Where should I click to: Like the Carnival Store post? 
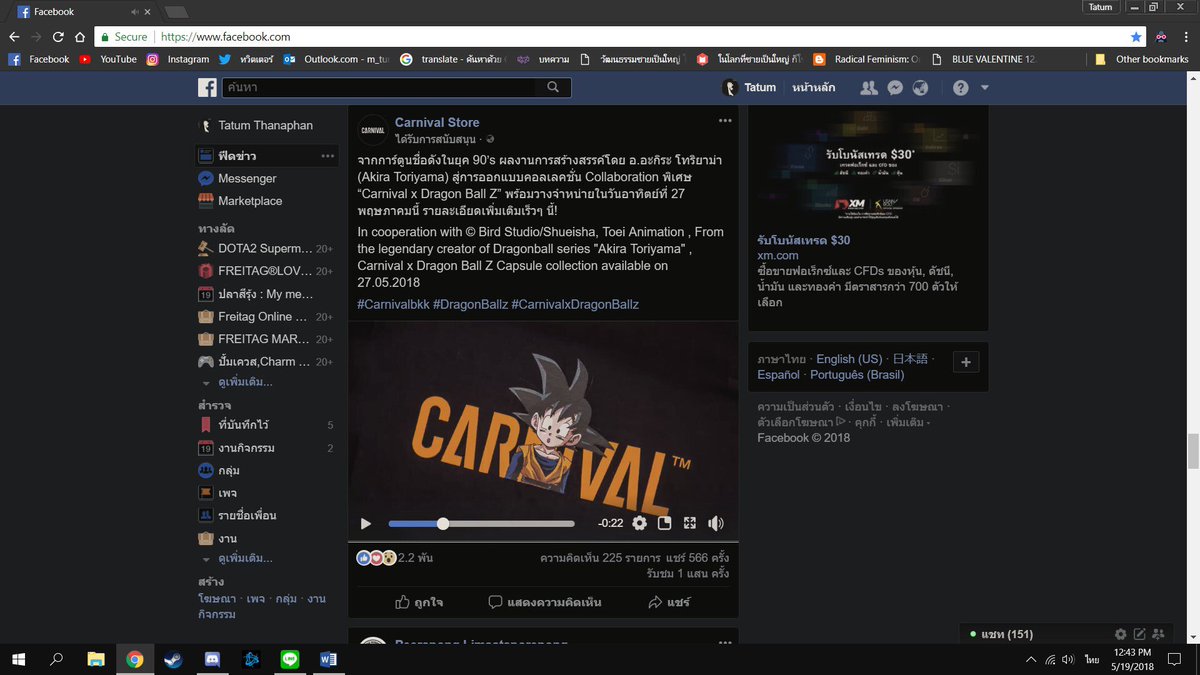(419, 602)
